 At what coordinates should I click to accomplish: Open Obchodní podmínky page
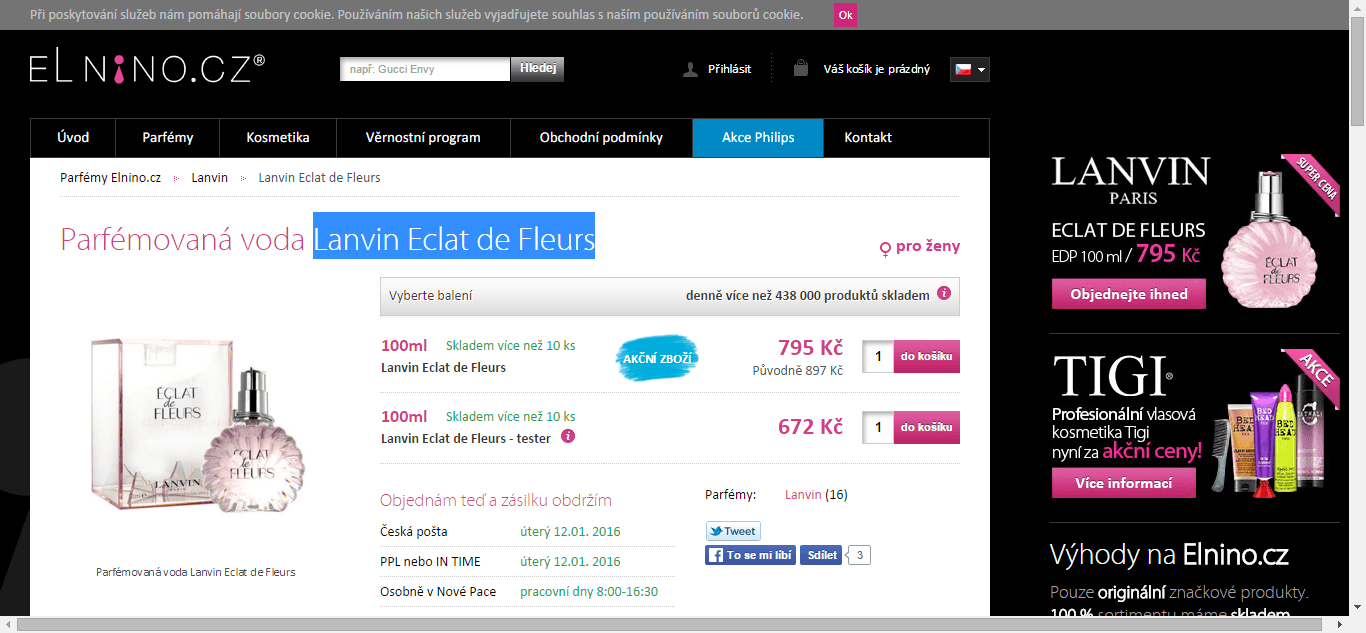(601, 138)
